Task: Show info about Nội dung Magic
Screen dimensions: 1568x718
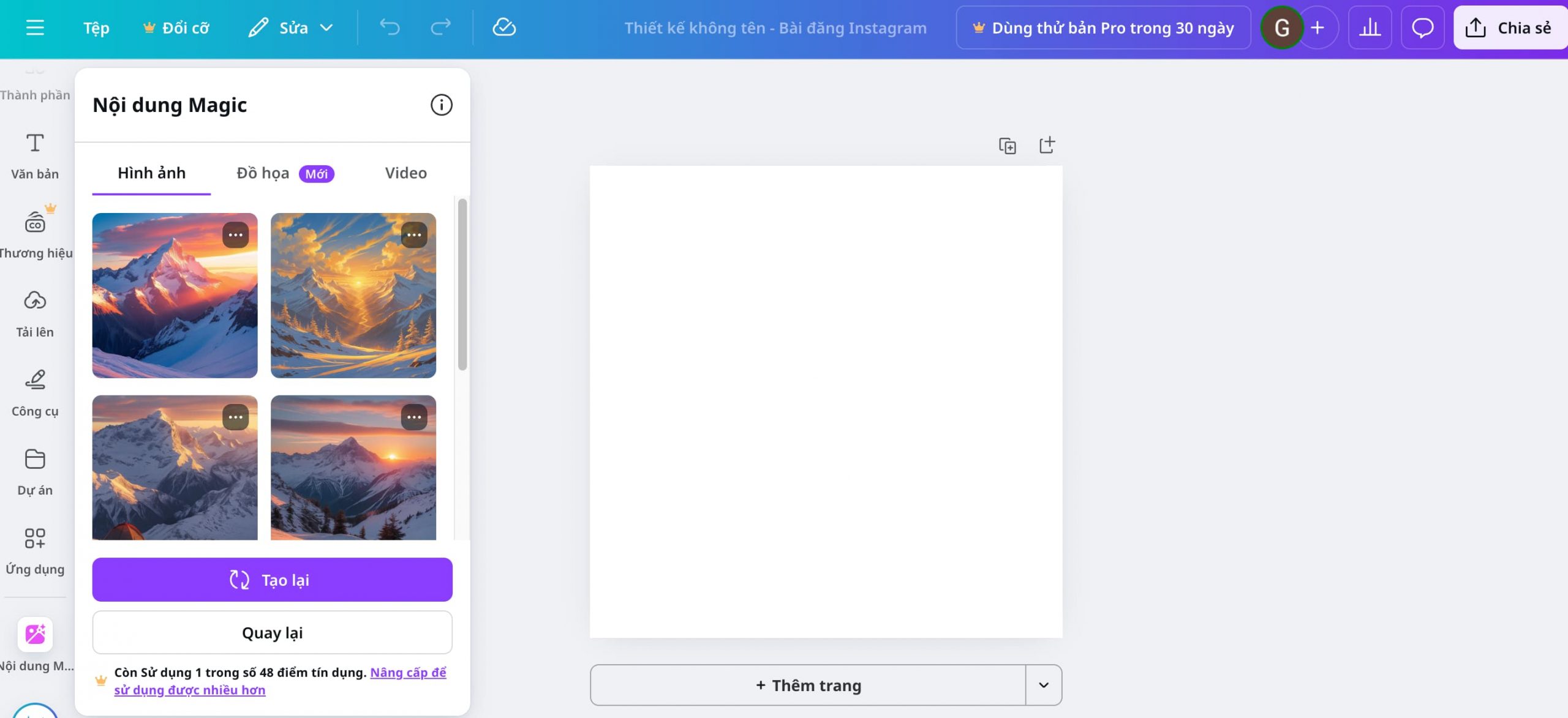Action: coord(441,105)
